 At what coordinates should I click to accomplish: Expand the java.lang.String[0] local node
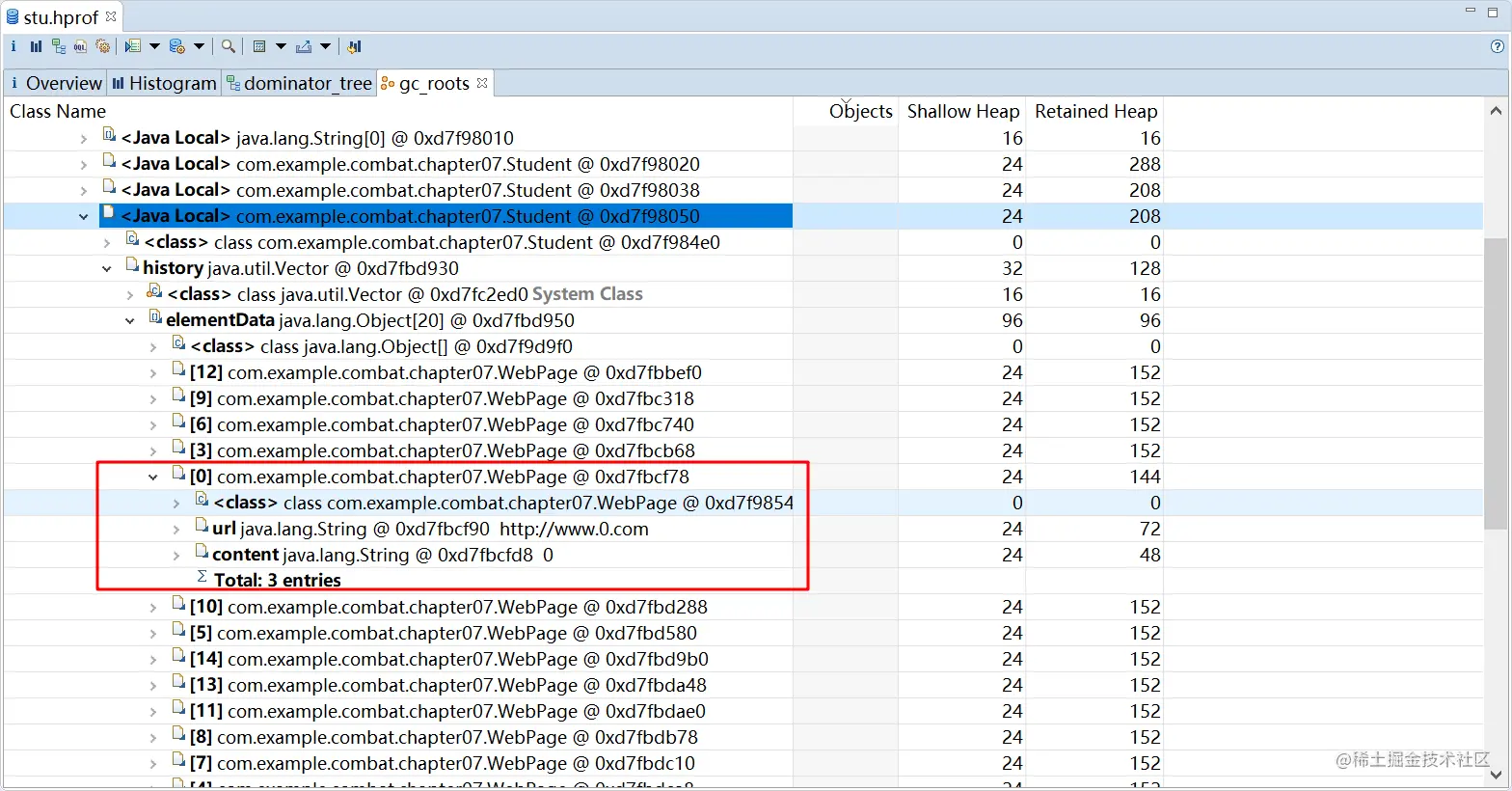coord(84,139)
